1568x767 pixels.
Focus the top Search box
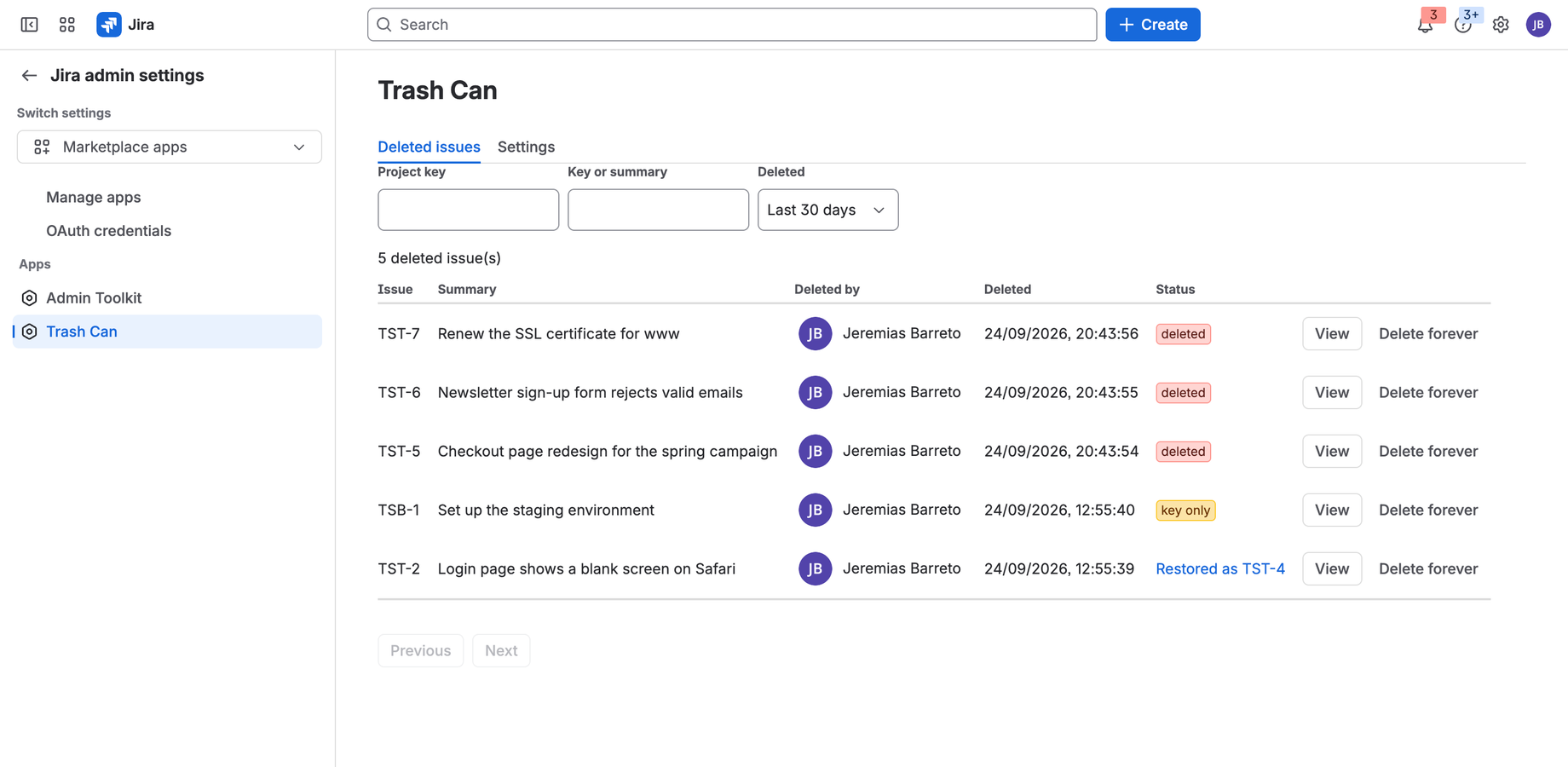pyautogui.click(x=731, y=25)
